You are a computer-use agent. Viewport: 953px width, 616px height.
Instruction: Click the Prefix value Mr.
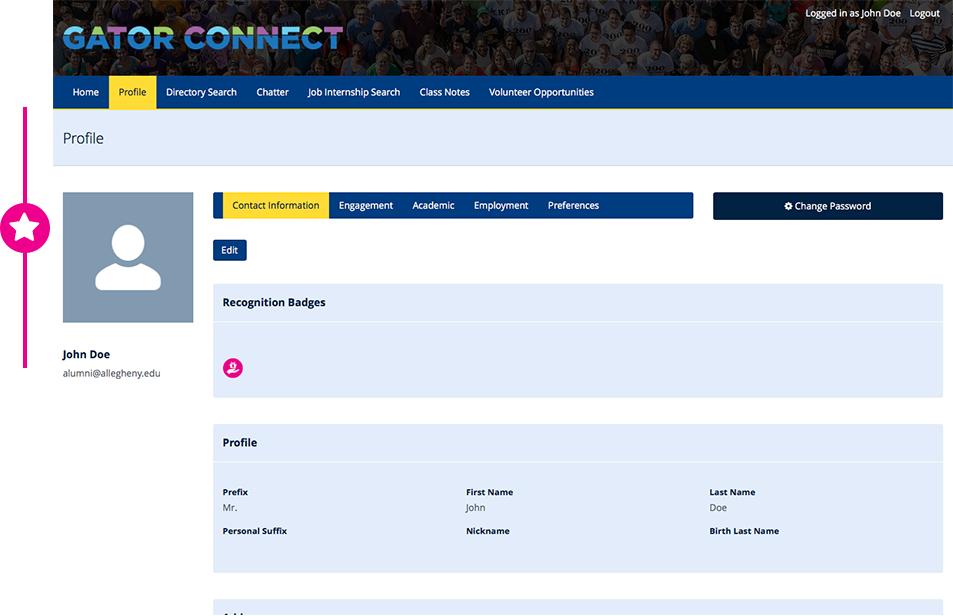[x=230, y=507]
